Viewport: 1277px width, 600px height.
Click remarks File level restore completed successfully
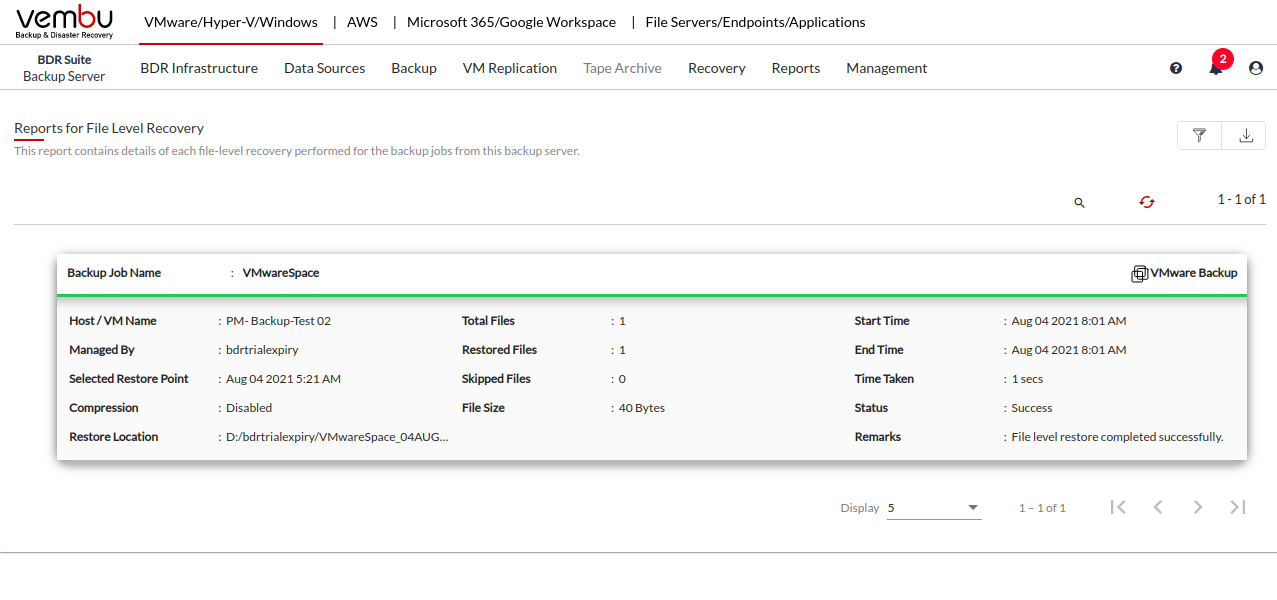point(1117,437)
